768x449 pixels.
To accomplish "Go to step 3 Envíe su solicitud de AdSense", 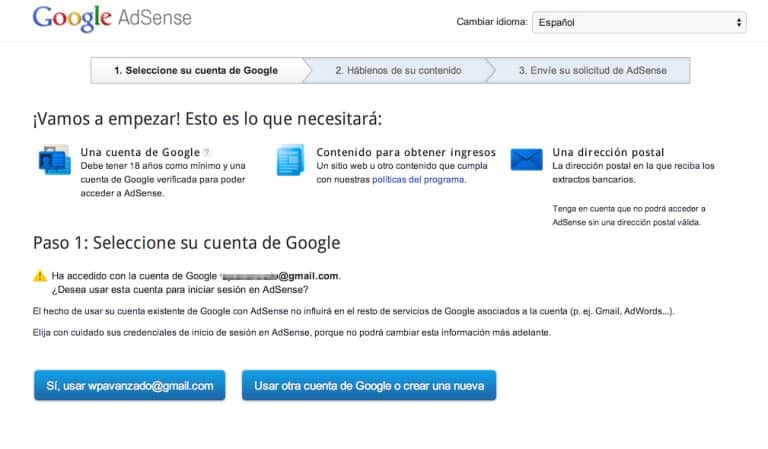I will pyautogui.click(x=591, y=70).
